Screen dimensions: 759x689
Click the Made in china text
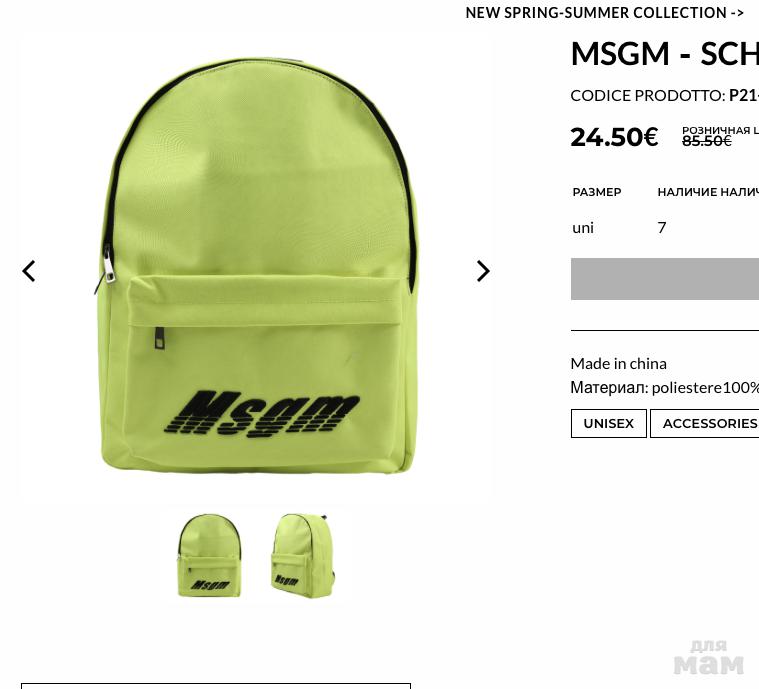619,364
